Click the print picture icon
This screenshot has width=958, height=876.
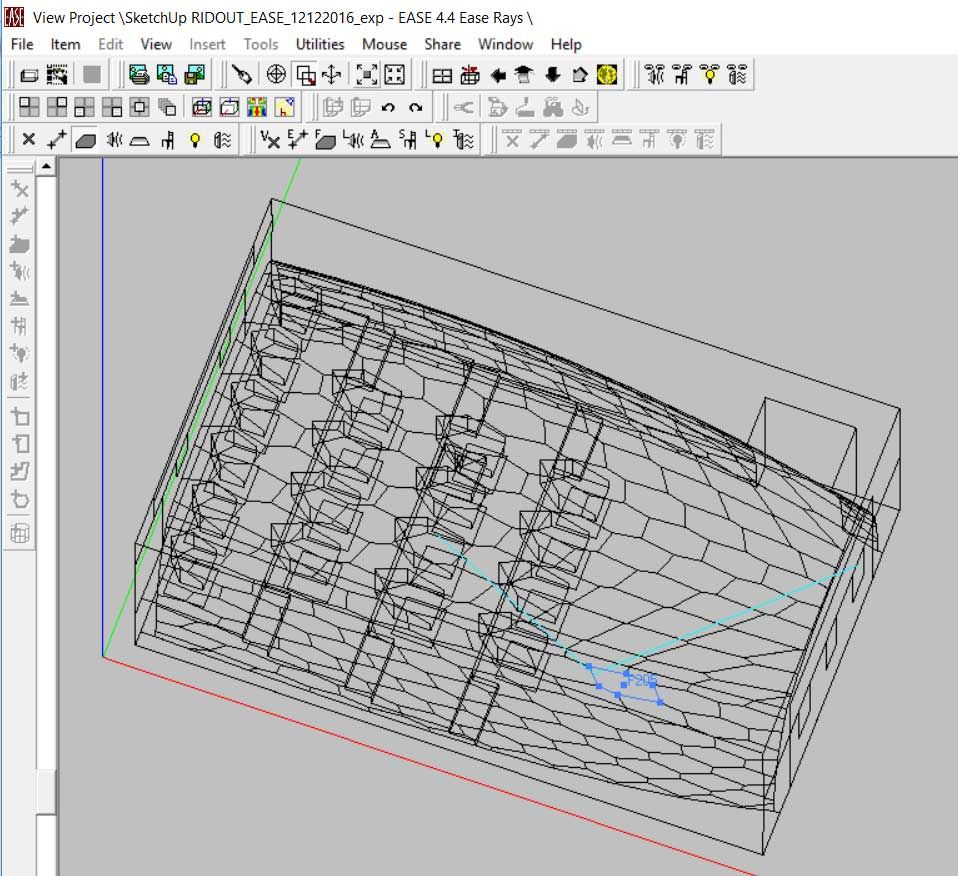pos(139,75)
